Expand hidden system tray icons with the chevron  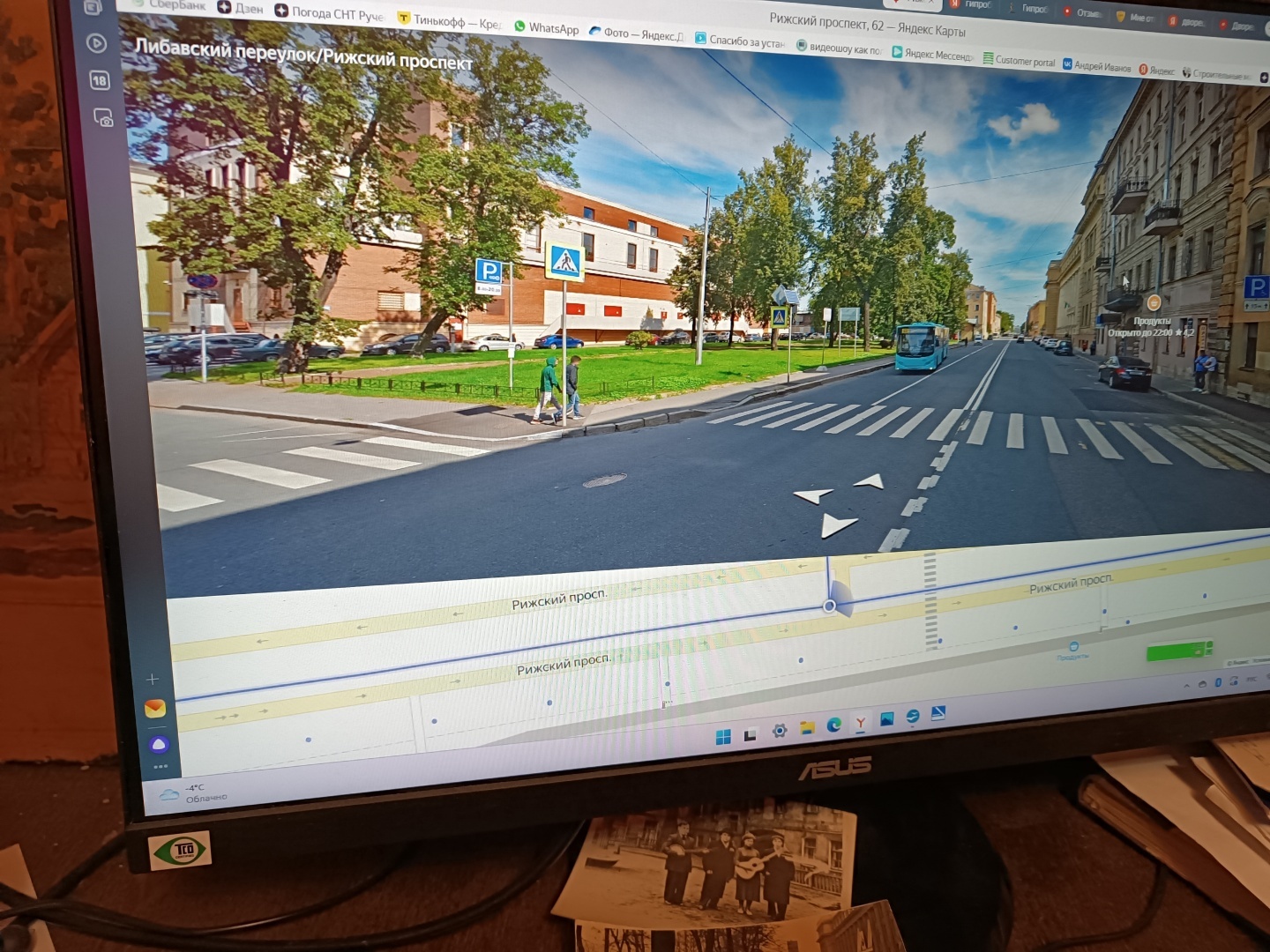(x=1187, y=686)
